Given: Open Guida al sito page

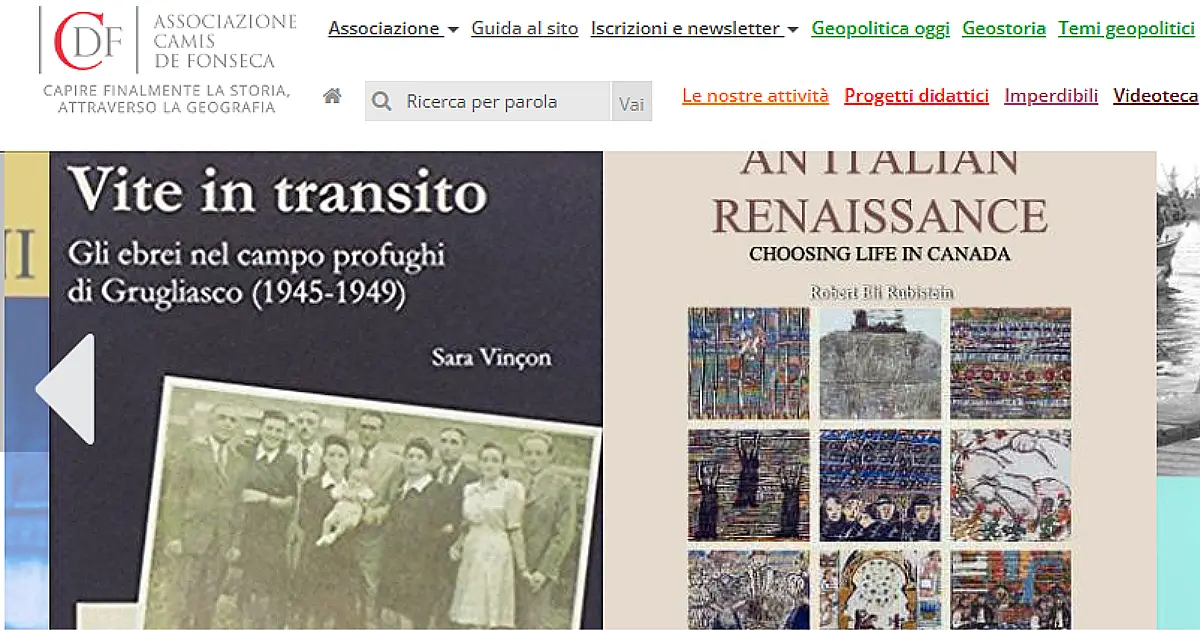Looking at the screenshot, I should click(x=525, y=29).
